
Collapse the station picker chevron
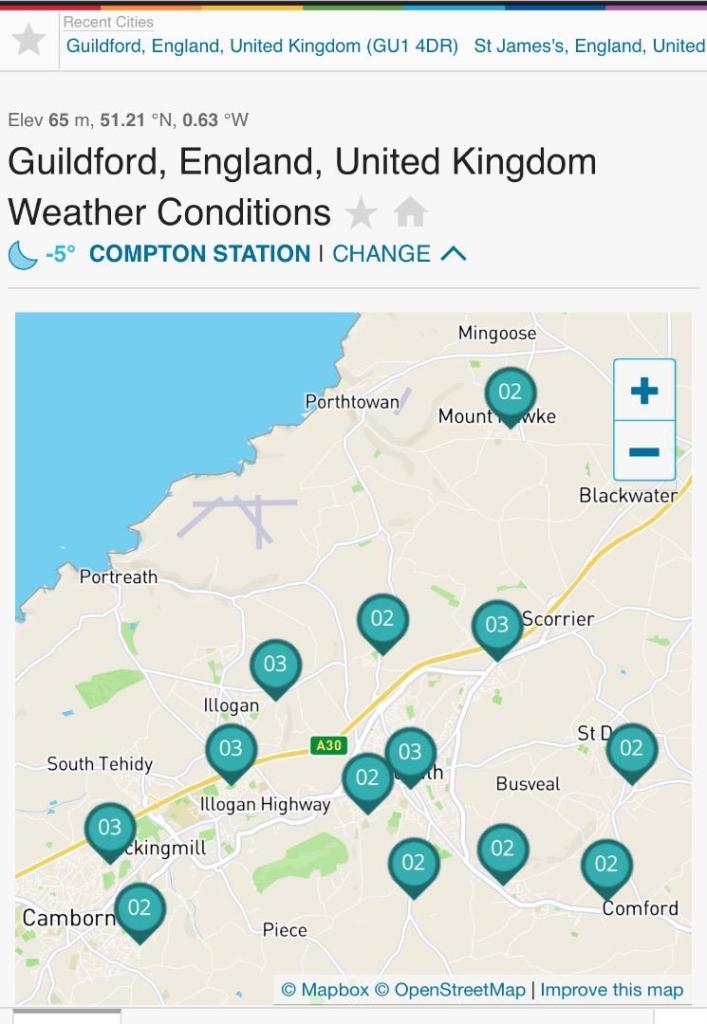click(453, 254)
